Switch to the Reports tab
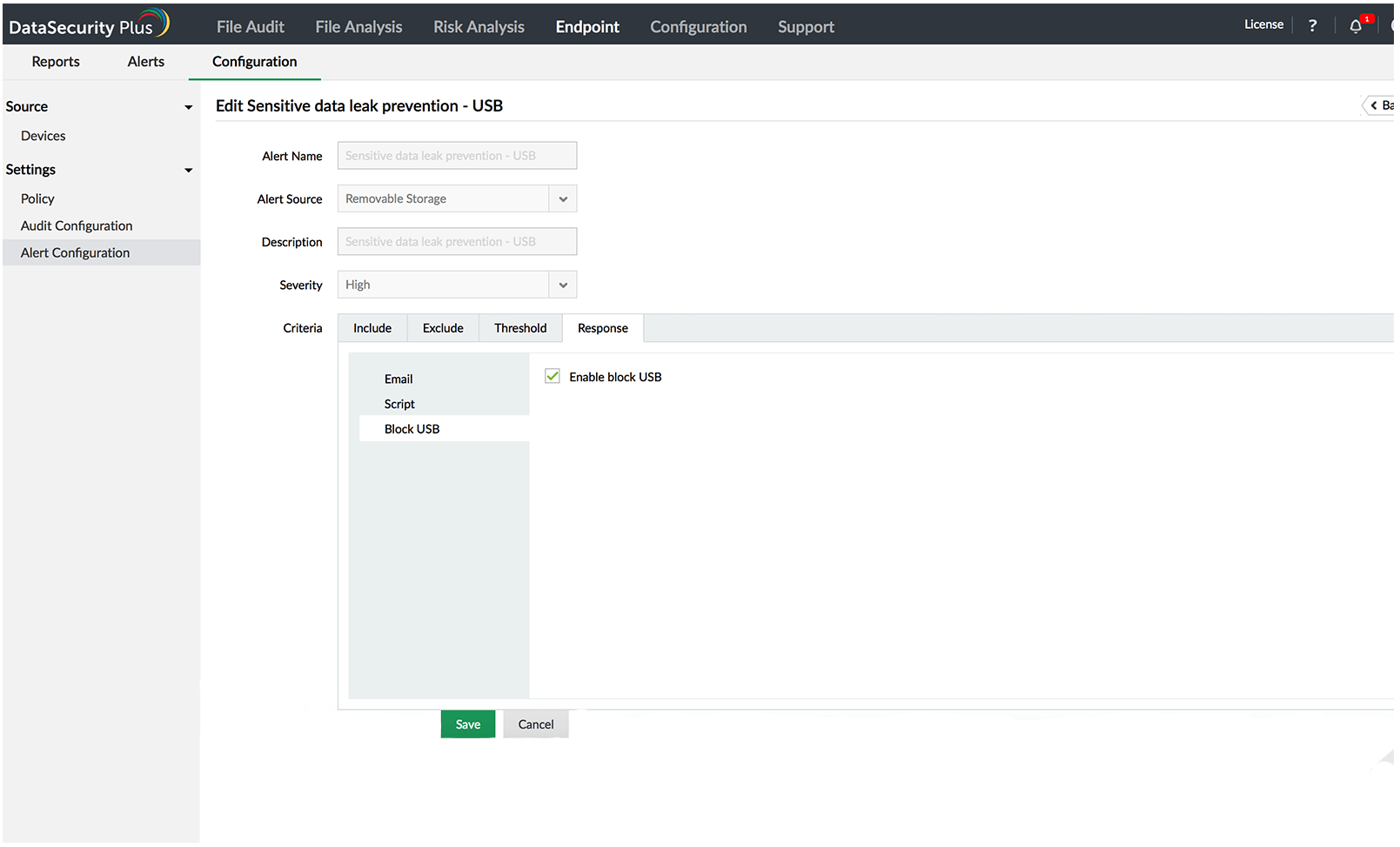This screenshot has height=847, width=1400. (x=56, y=62)
